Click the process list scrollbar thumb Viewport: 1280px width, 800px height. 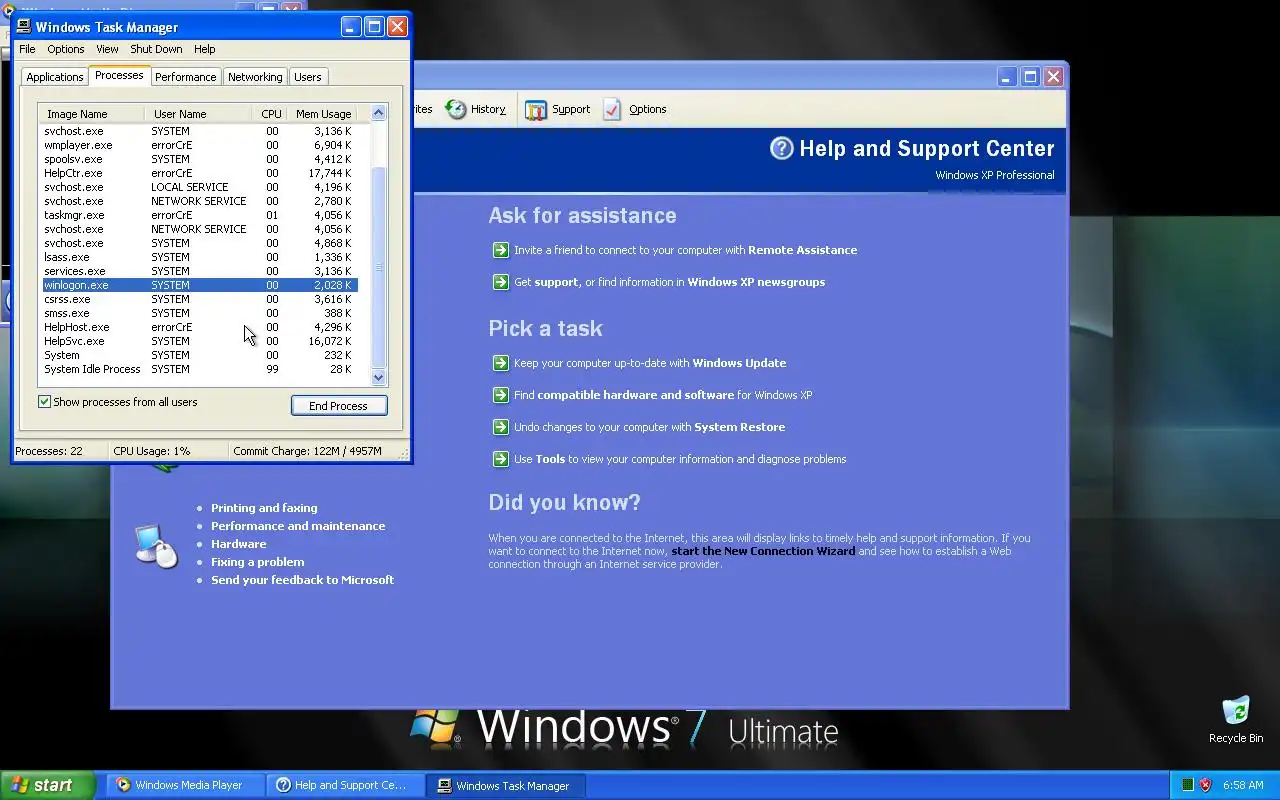click(378, 268)
